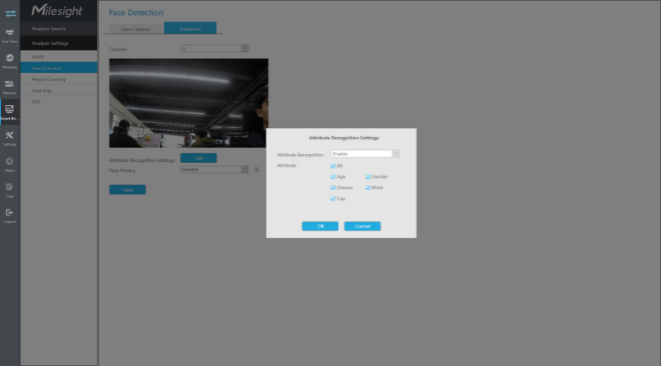Open the Channel dropdown
The width and height of the screenshot is (661, 366).
coord(214,48)
